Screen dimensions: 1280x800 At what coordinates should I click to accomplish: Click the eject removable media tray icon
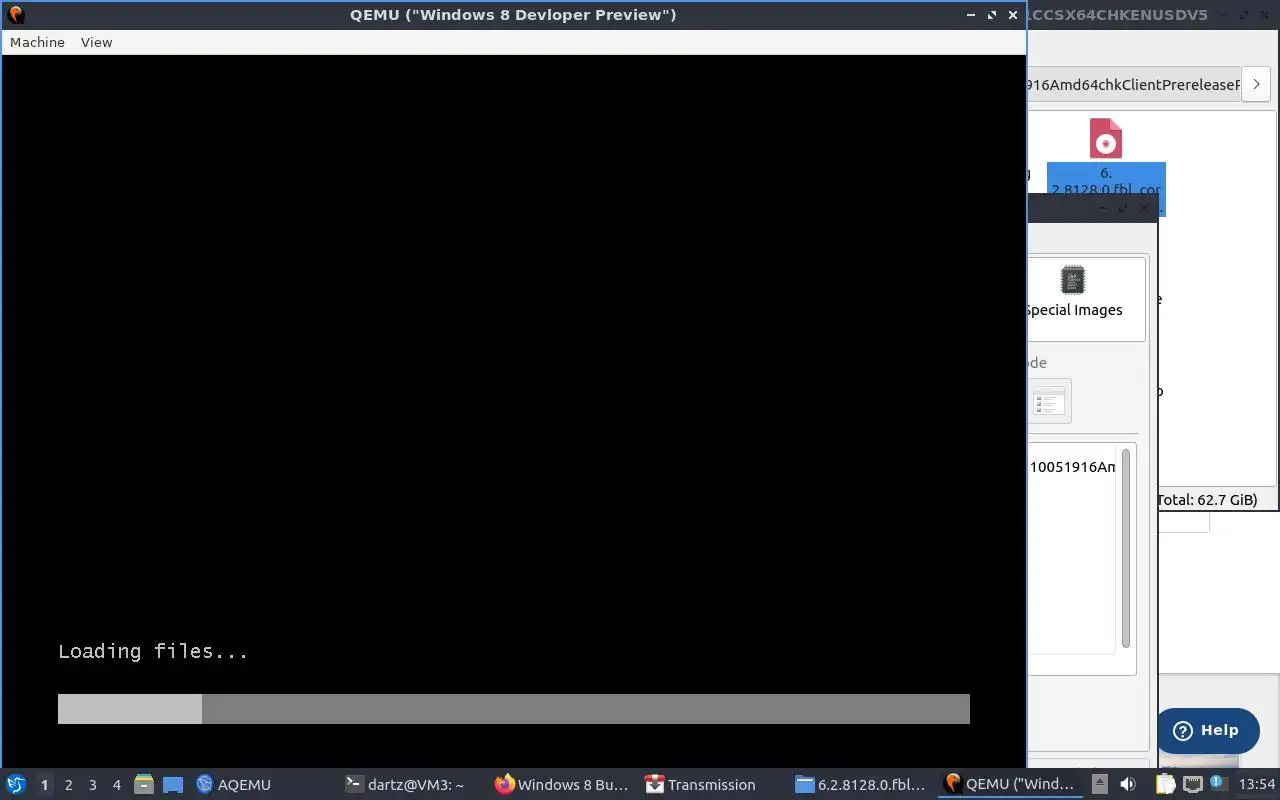[1099, 784]
